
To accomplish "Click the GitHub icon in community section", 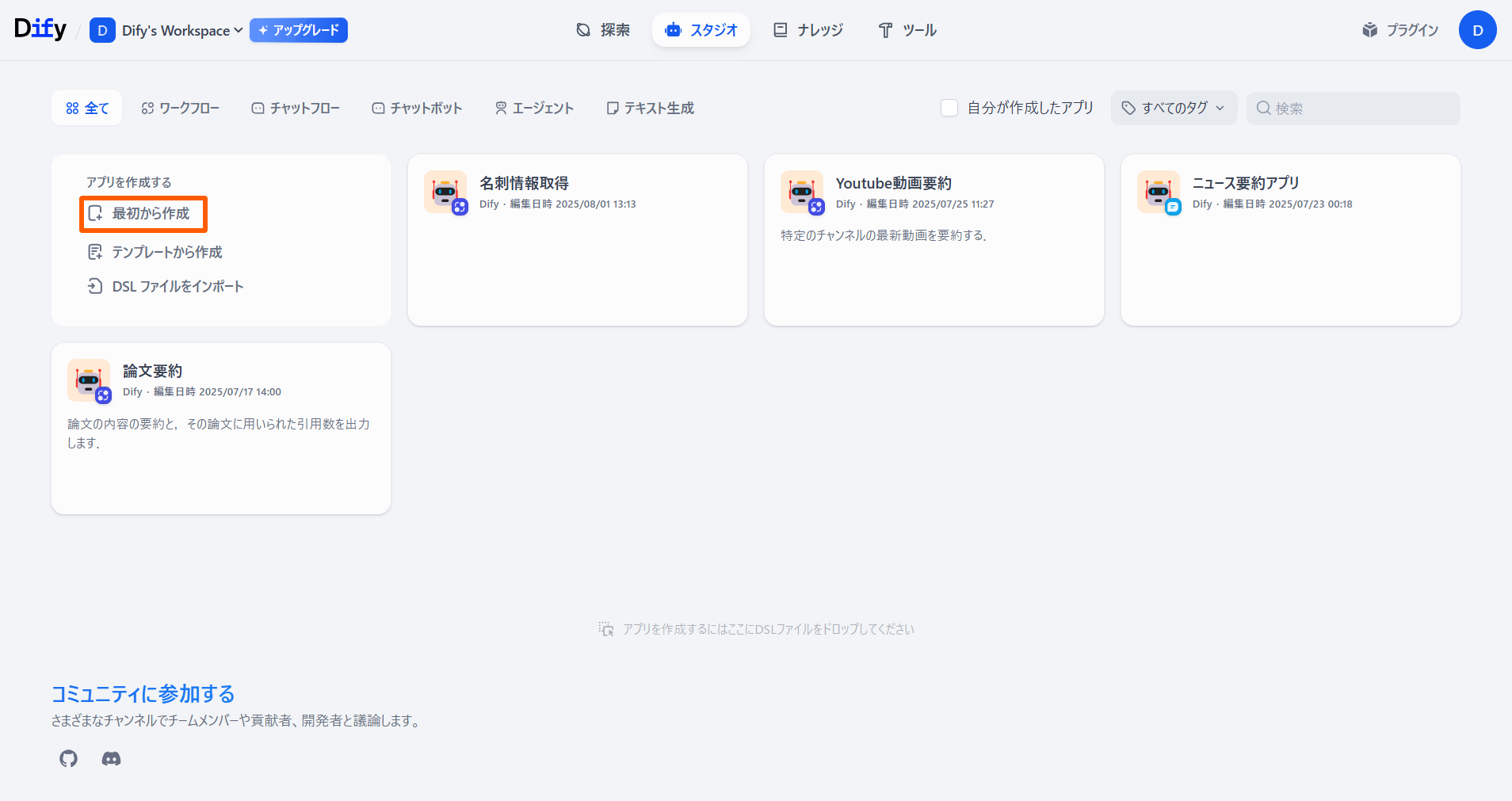I will coord(69,758).
